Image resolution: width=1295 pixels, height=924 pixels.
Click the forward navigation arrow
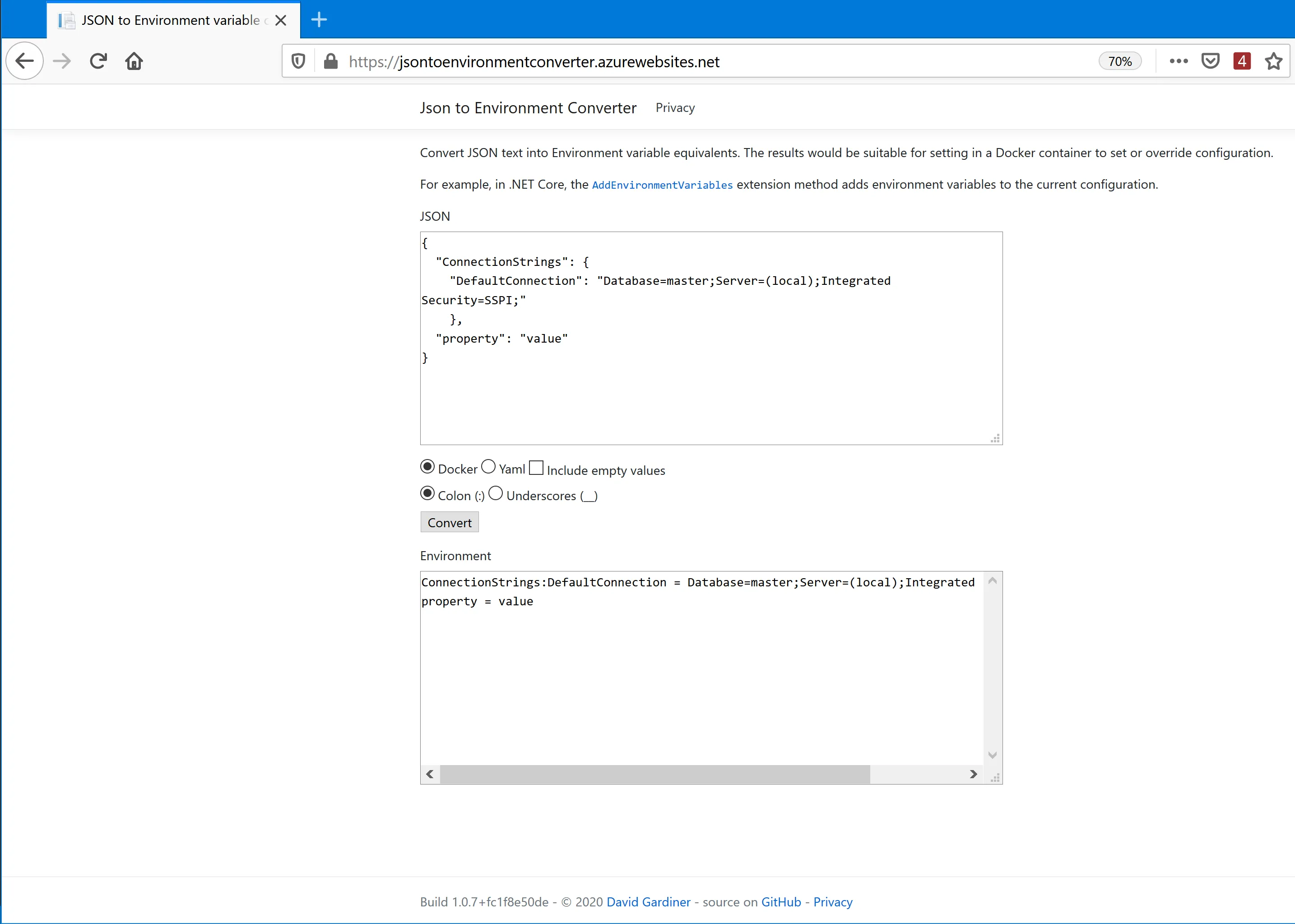pyautogui.click(x=61, y=61)
